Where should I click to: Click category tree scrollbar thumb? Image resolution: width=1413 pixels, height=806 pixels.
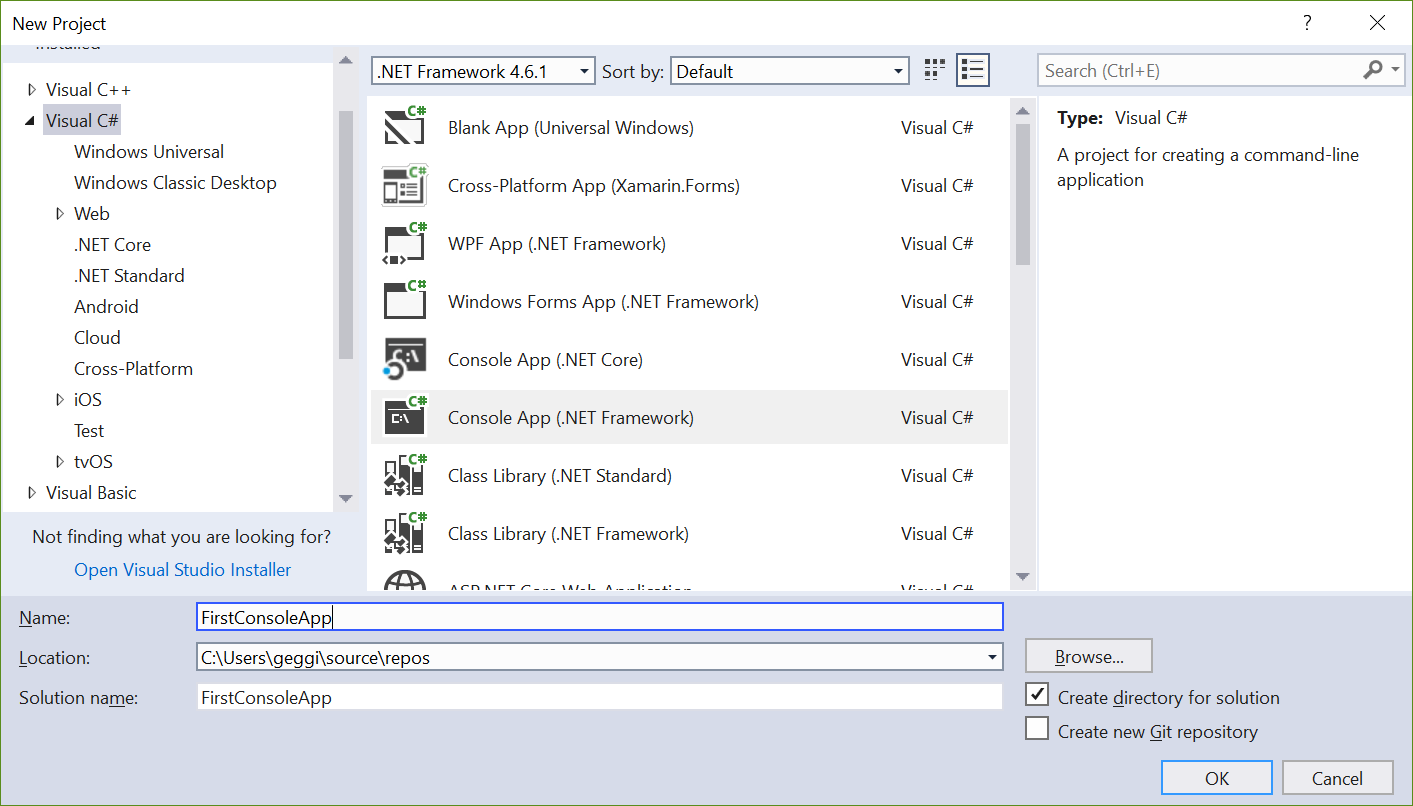pyautogui.click(x=345, y=235)
